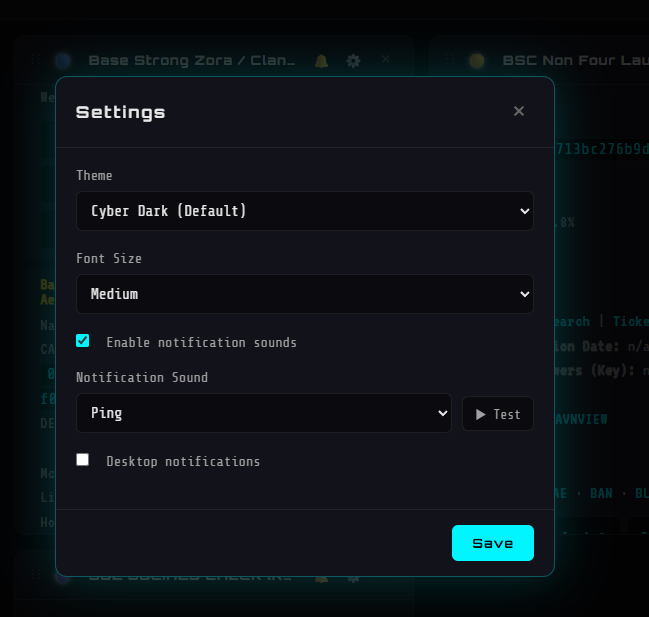Open the Theme dropdown showing Cyber Dark
The width and height of the screenshot is (649, 617).
305,211
